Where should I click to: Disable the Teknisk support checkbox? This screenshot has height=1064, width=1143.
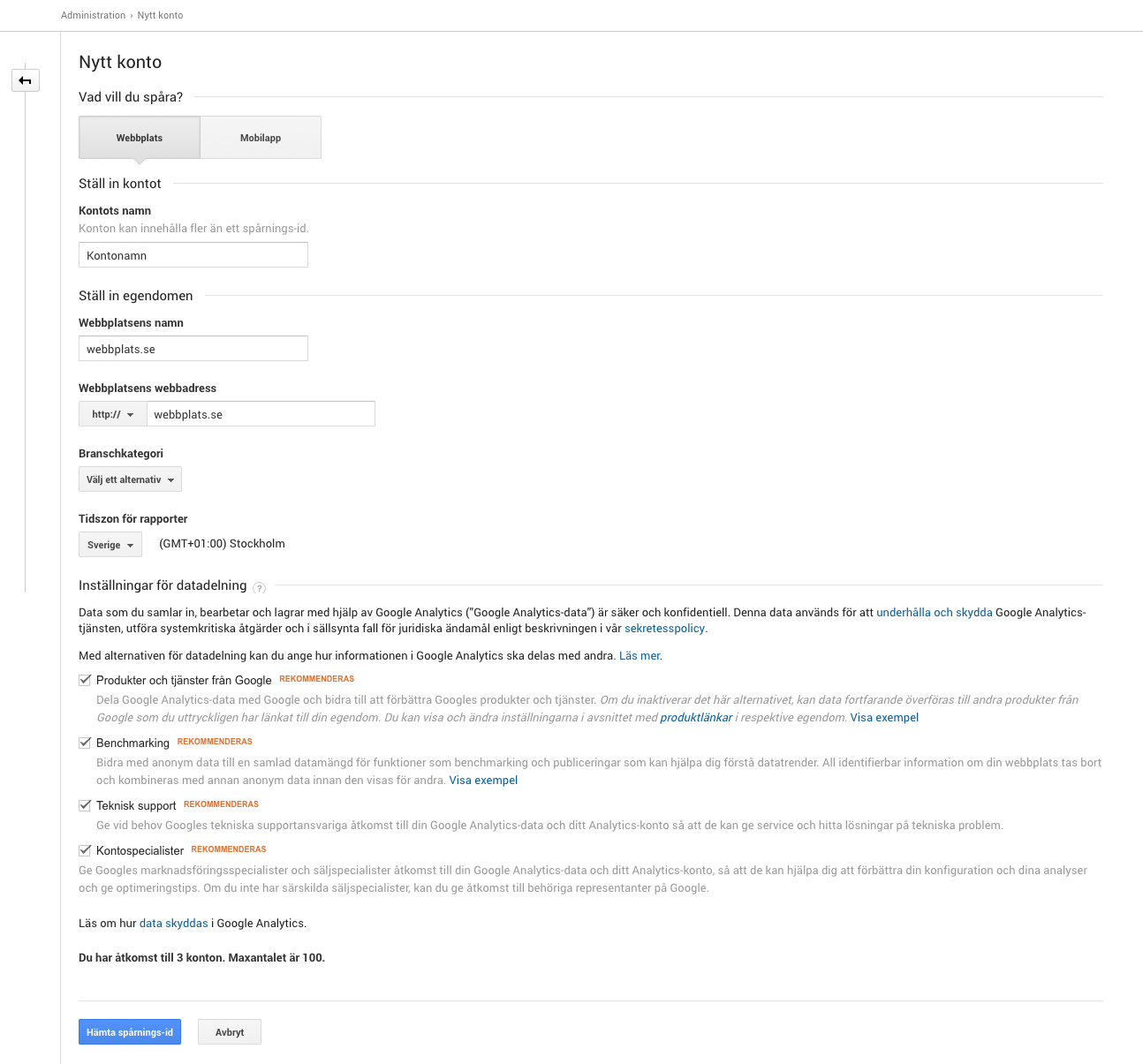coord(85,805)
